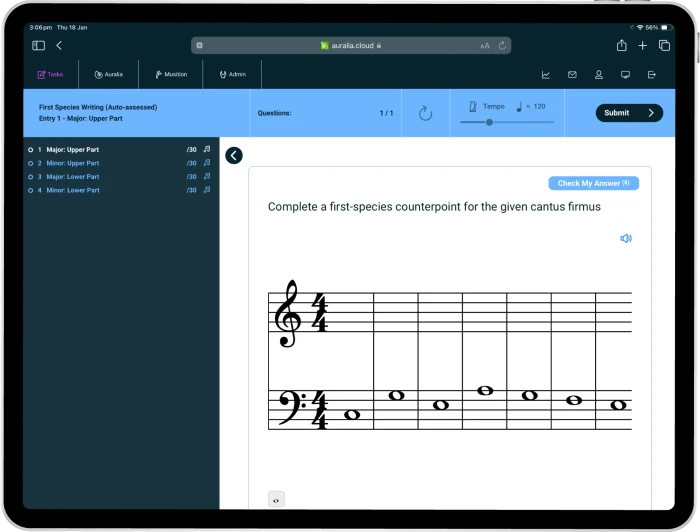Viewport: 700px width, 532px height.
Task: Select the 'Minor: Upper Part' radio circle
Action: click(31, 163)
